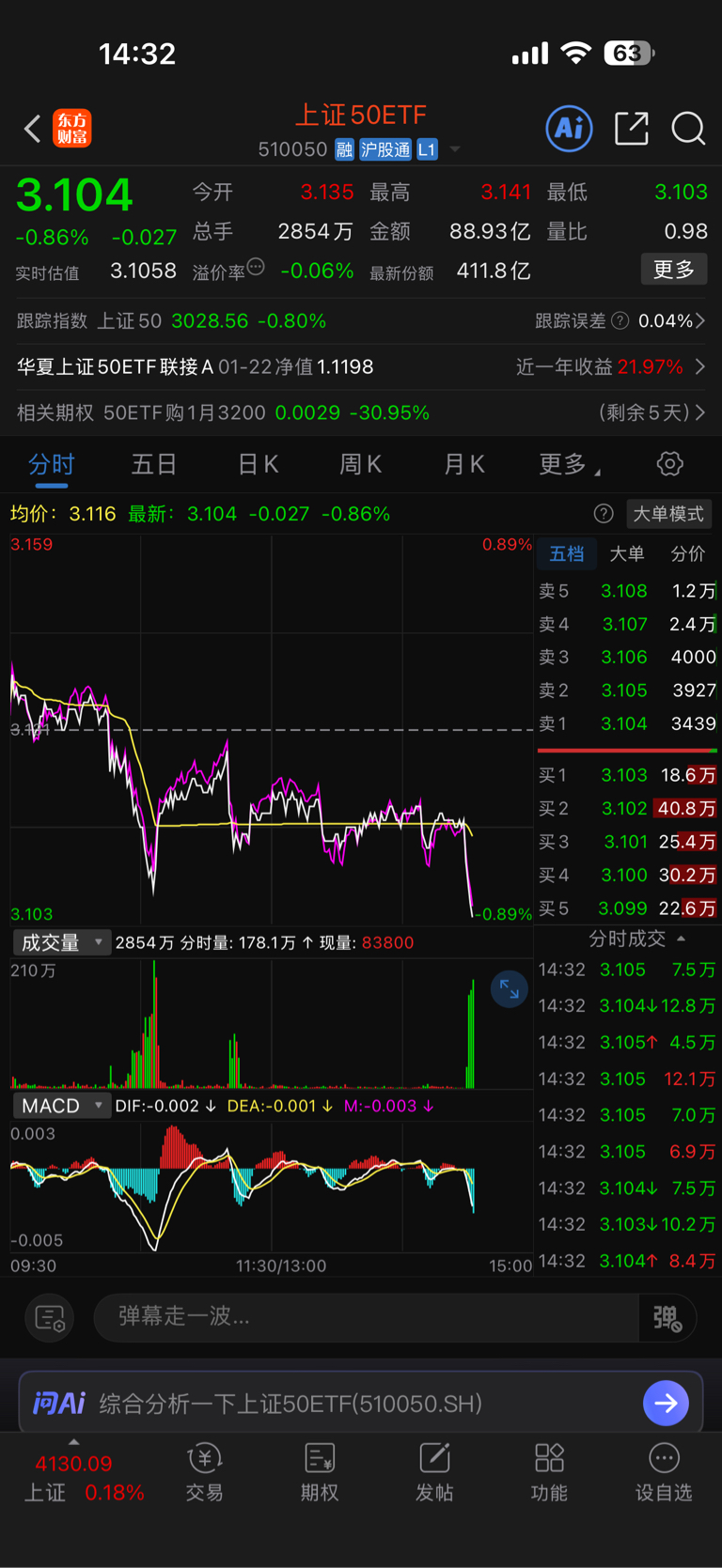Tap the 上证50ETF title
This screenshot has width=722, height=1568.
361,115
